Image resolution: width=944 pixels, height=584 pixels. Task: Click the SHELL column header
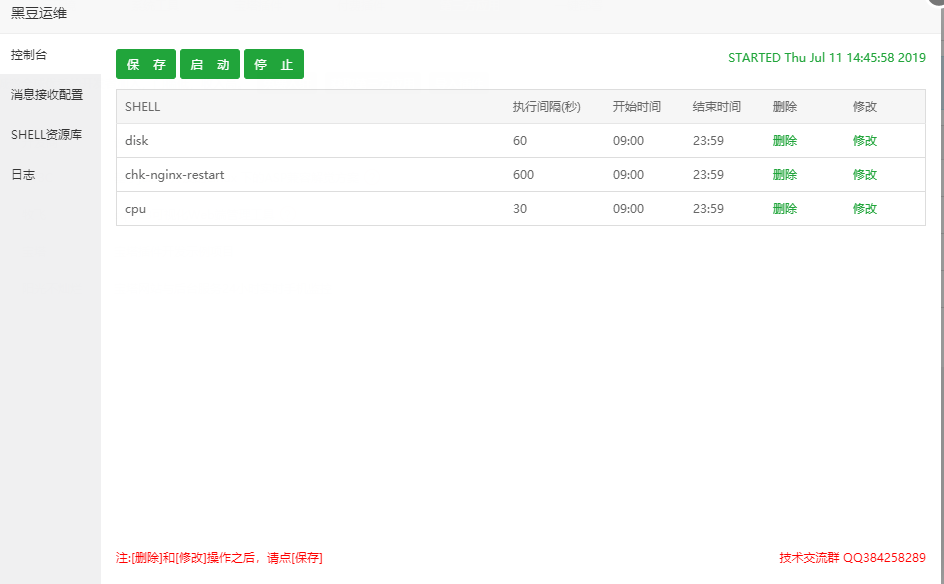click(143, 107)
